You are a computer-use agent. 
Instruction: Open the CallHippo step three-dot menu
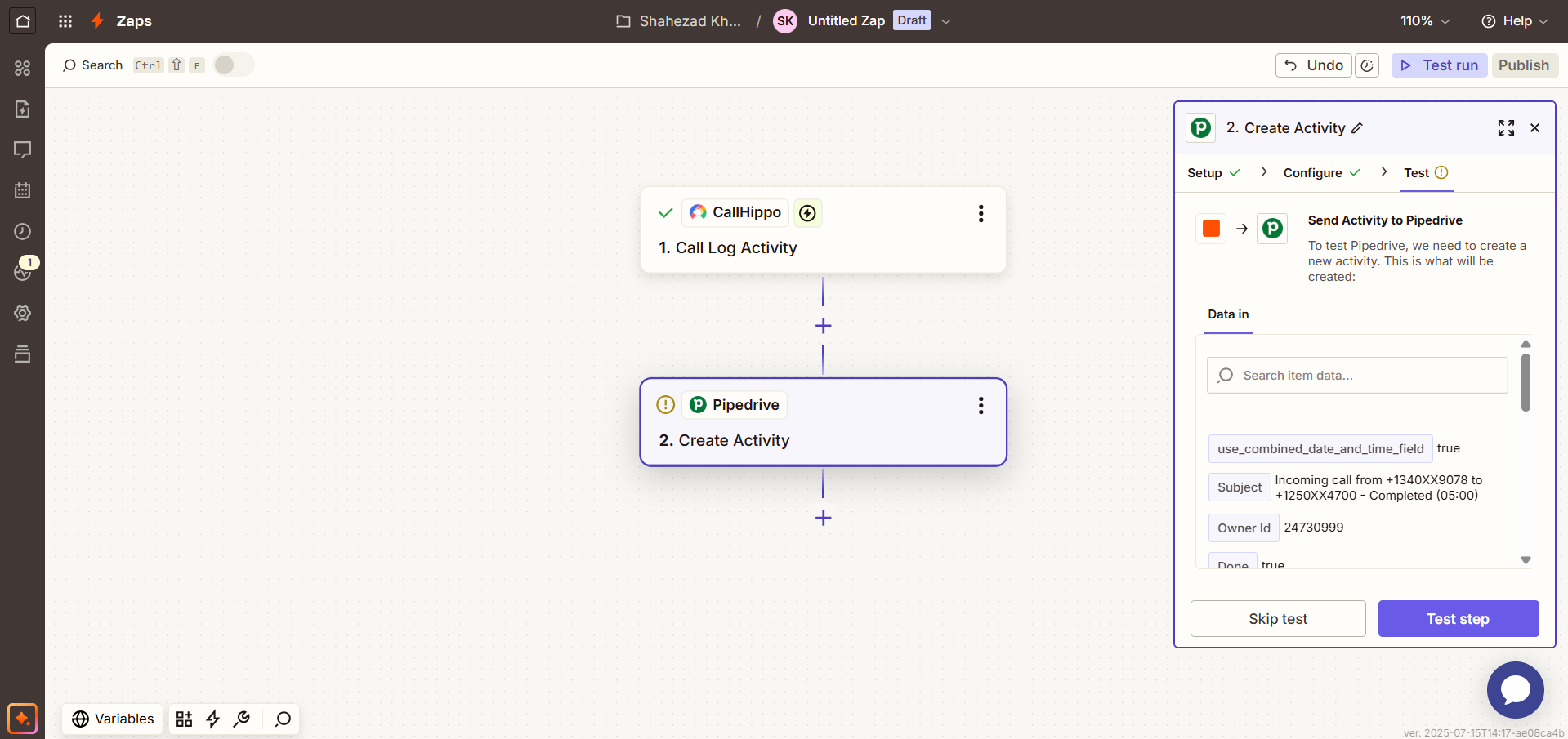(x=981, y=213)
